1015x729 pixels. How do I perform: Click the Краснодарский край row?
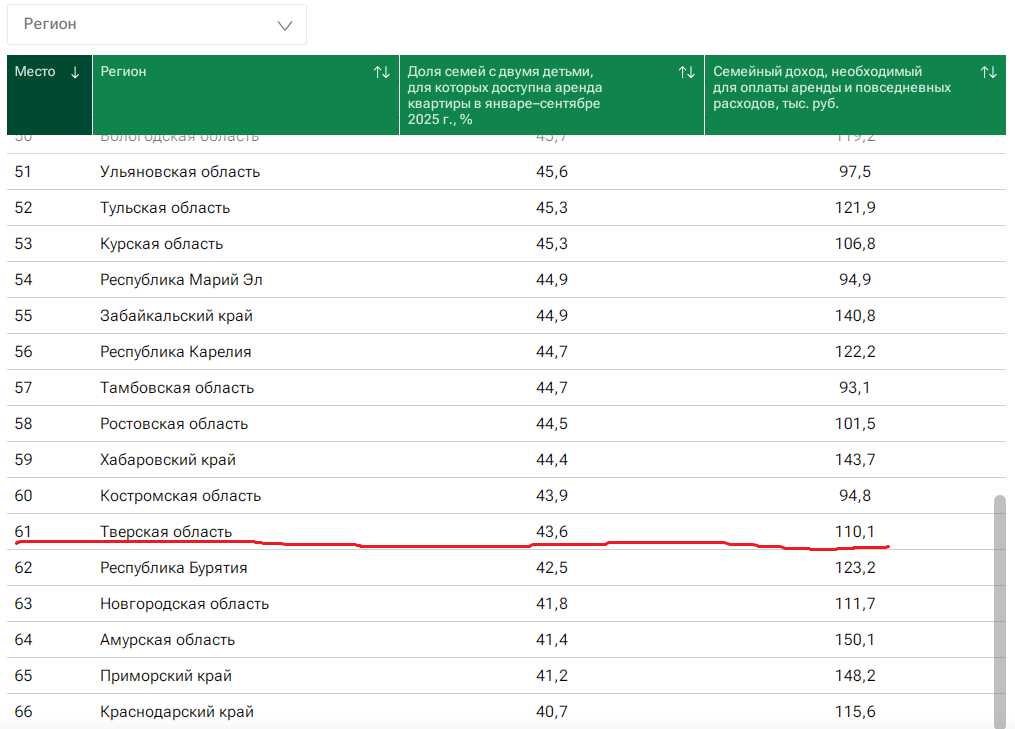click(176, 712)
